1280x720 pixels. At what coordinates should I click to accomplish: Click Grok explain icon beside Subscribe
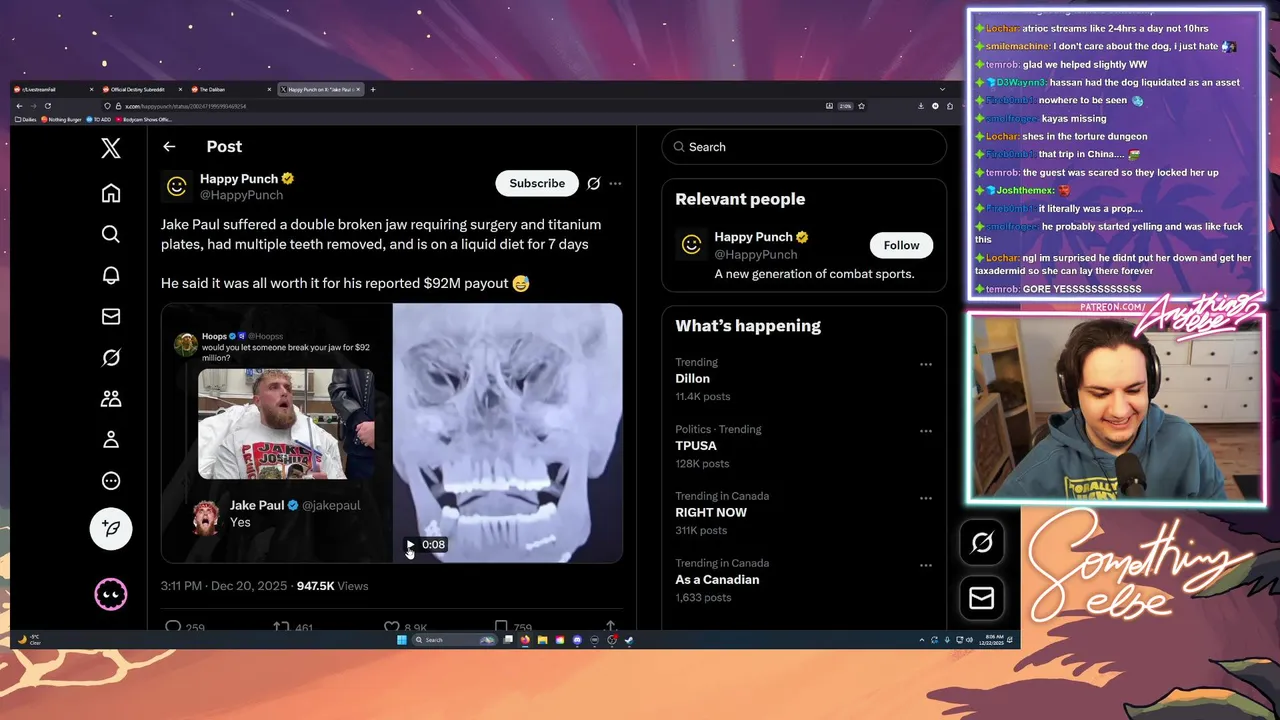(593, 183)
